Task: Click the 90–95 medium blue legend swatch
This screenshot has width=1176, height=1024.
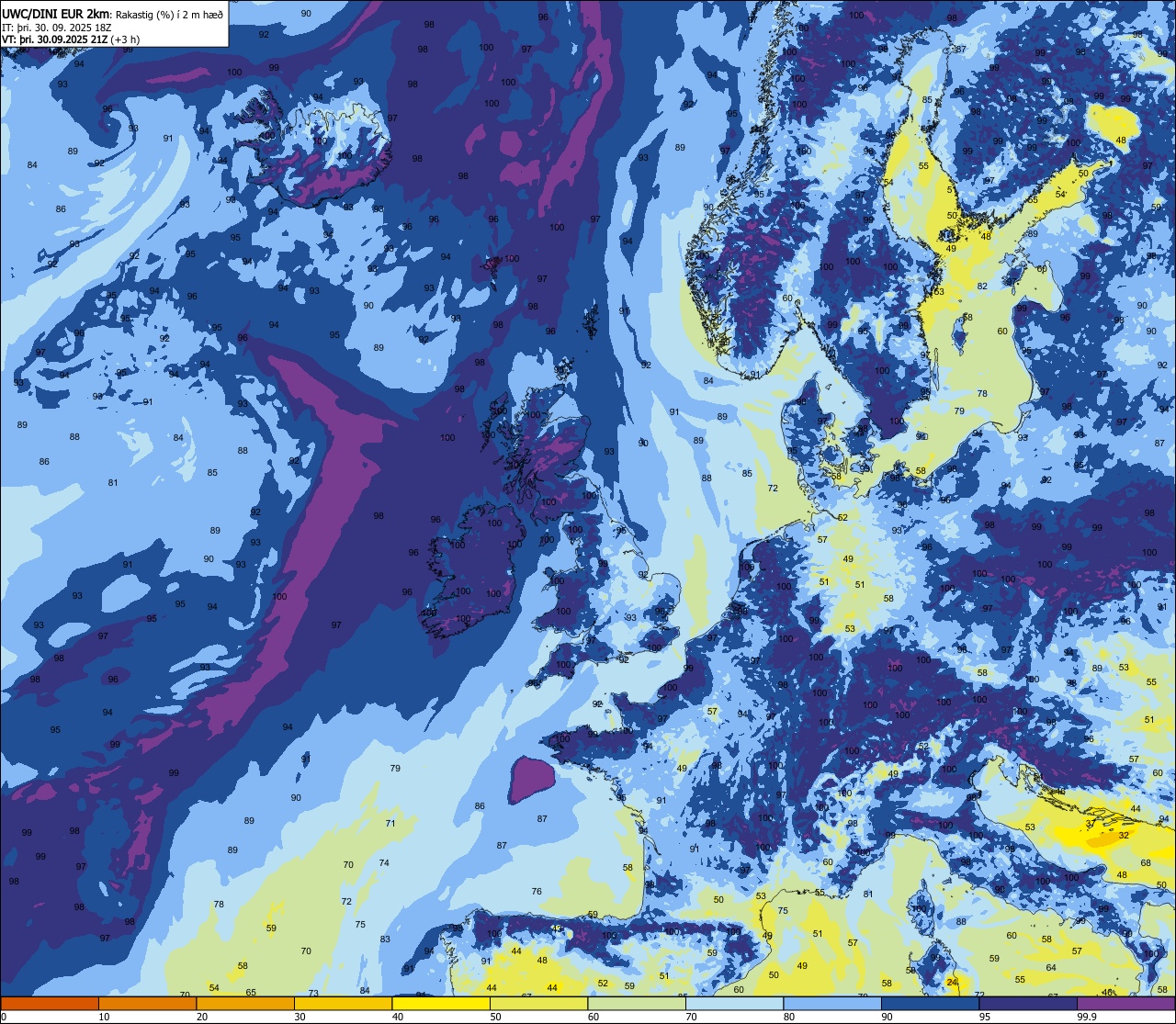Action: click(930, 1004)
